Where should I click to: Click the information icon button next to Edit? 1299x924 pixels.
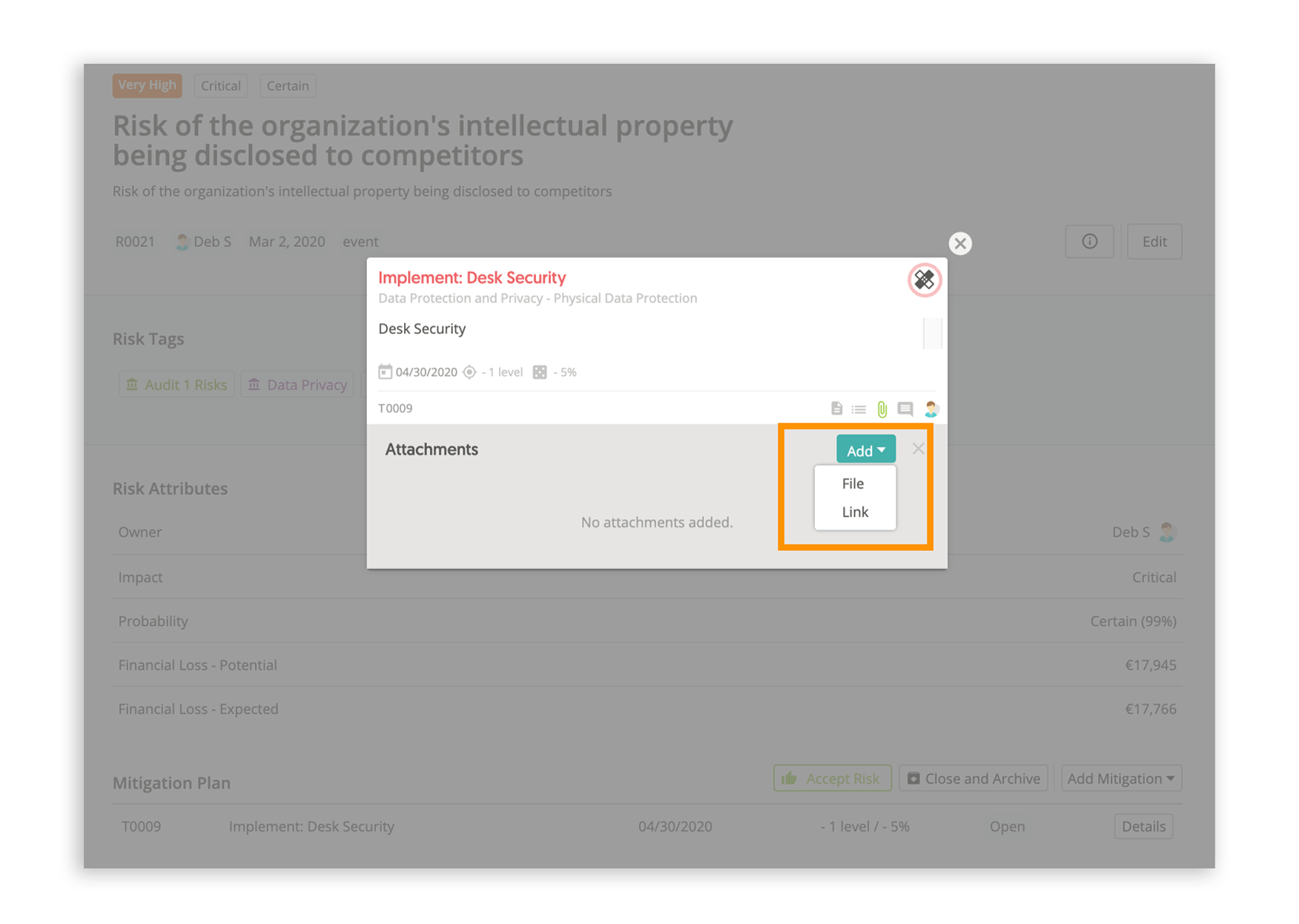coord(1089,242)
